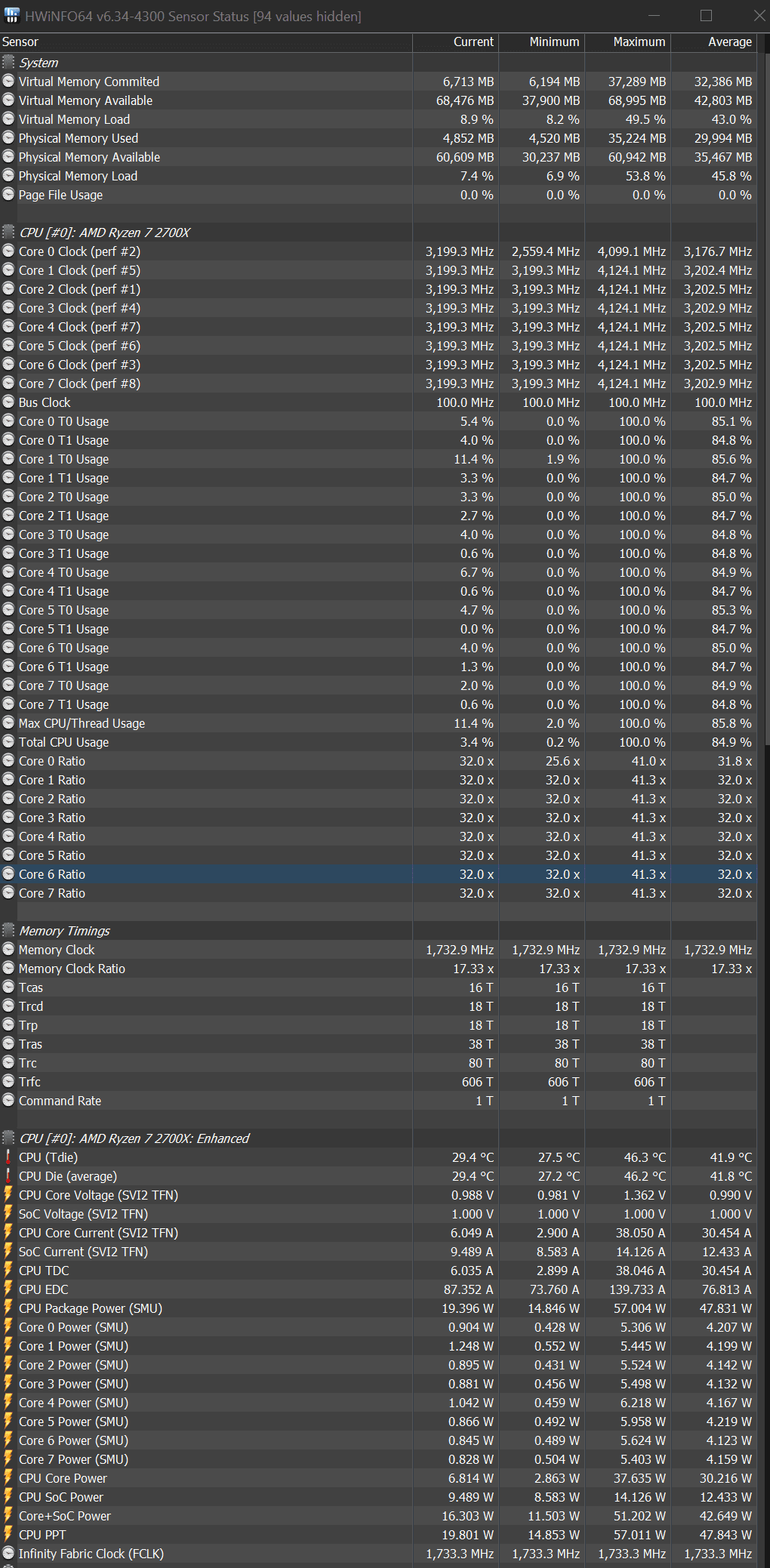Click the Core 7 Clock (perf #8) label

pyautogui.click(x=79, y=384)
